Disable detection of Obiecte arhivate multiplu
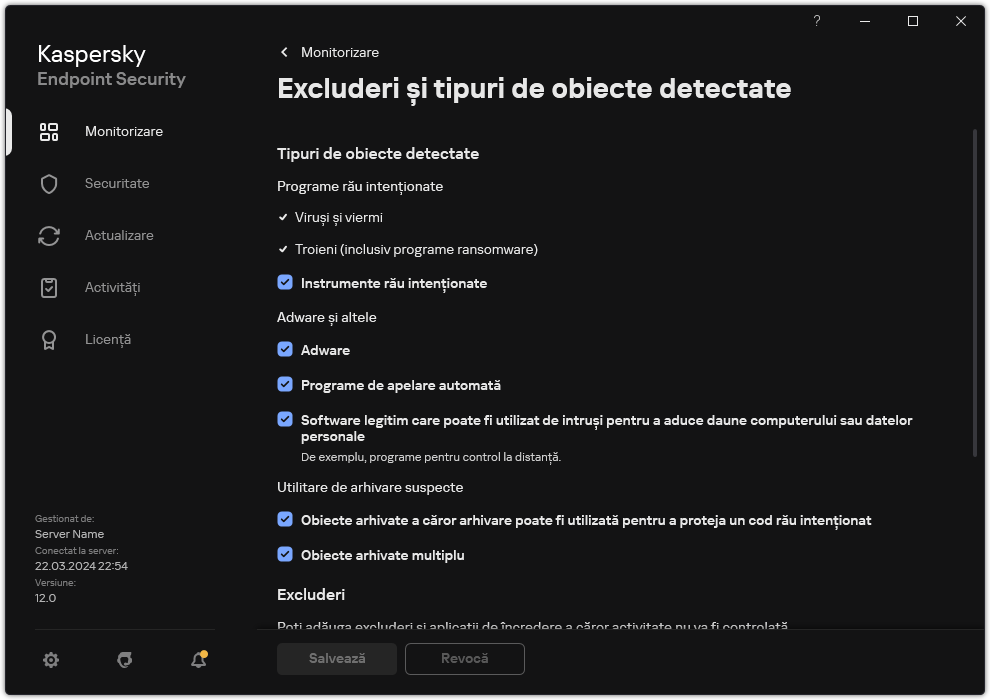The height and width of the screenshot is (700, 990). (285, 555)
